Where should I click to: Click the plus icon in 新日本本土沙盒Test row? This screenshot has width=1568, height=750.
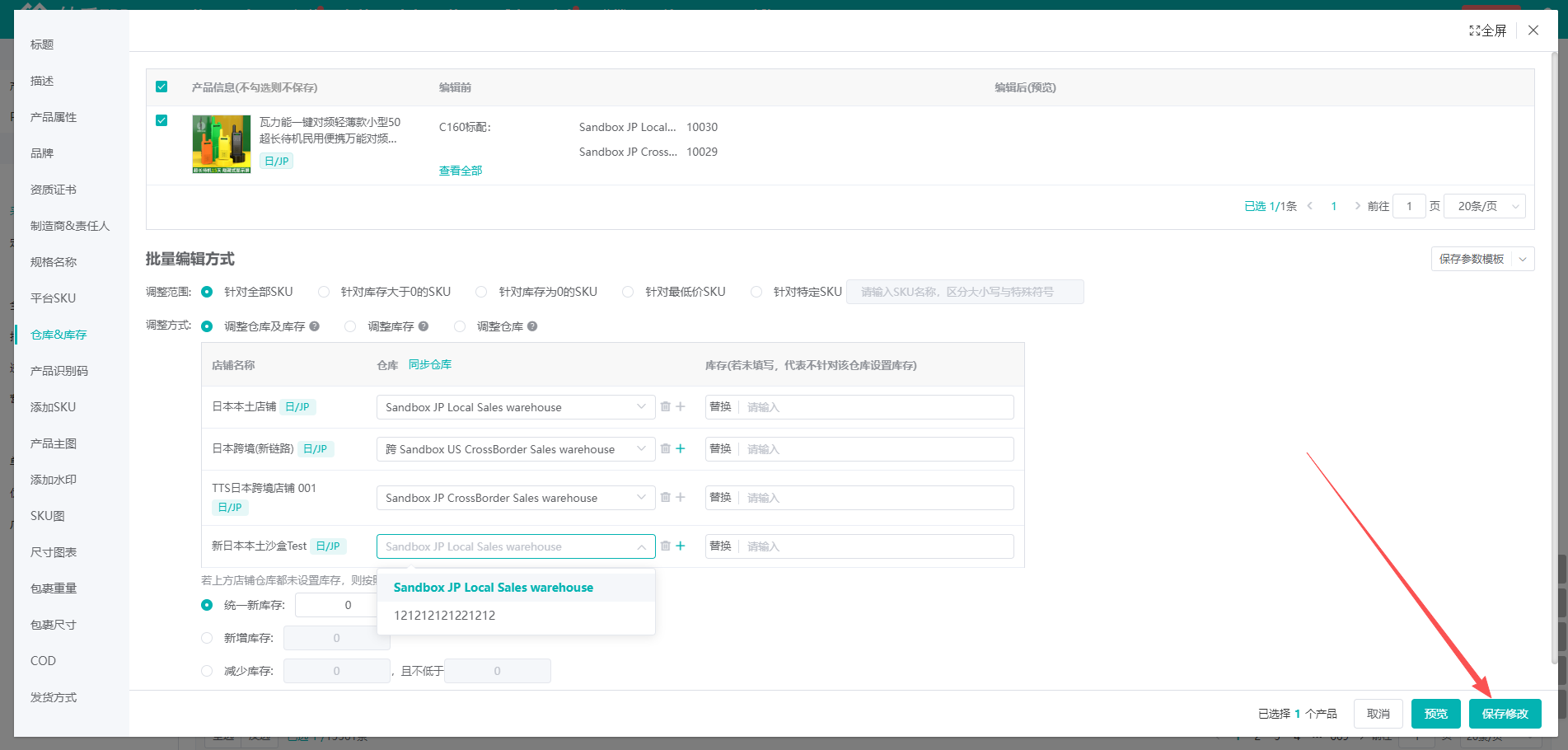click(x=681, y=546)
